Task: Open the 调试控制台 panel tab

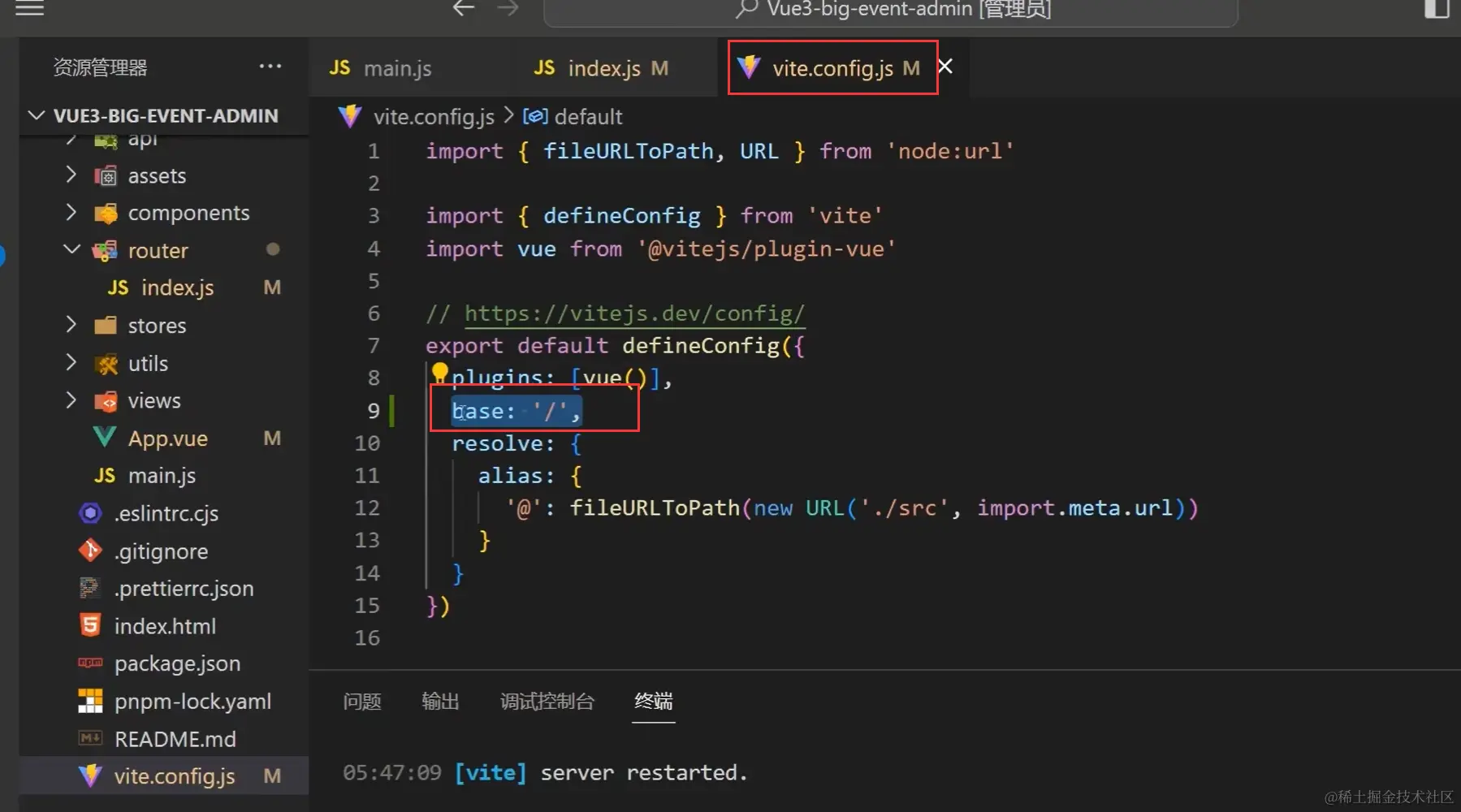Action: [x=547, y=701]
